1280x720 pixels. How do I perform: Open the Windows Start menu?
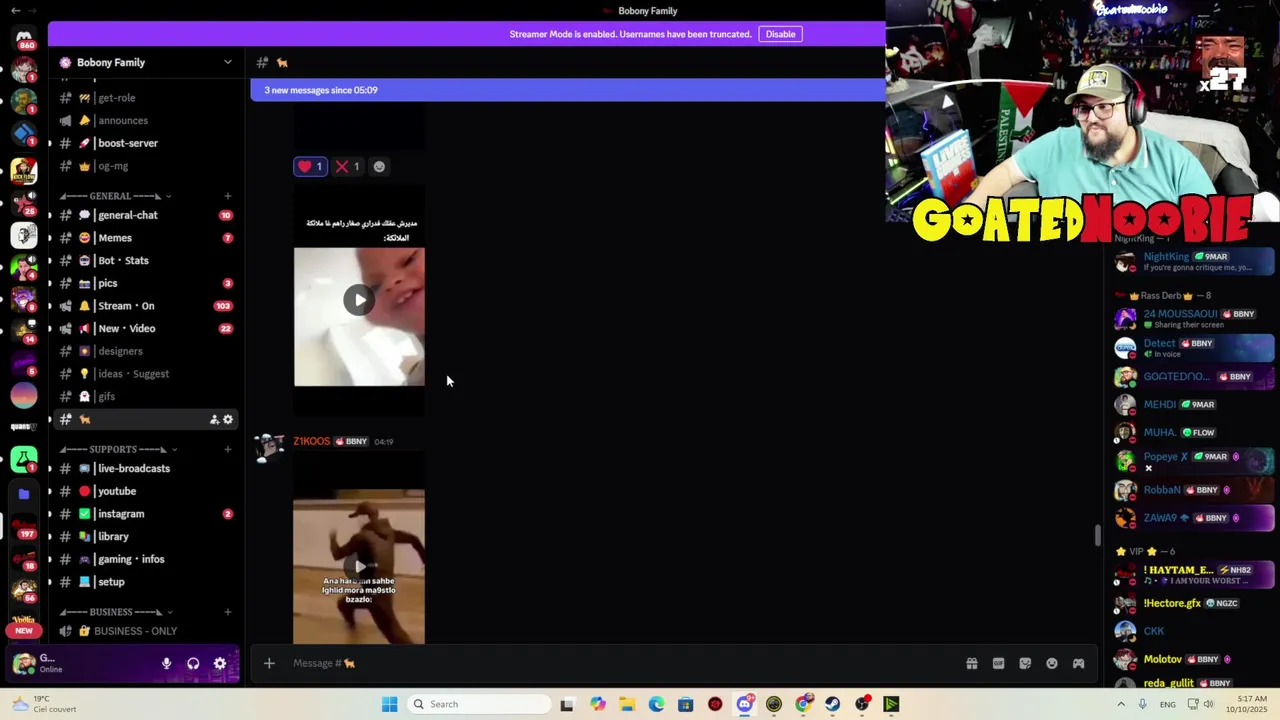click(x=389, y=704)
